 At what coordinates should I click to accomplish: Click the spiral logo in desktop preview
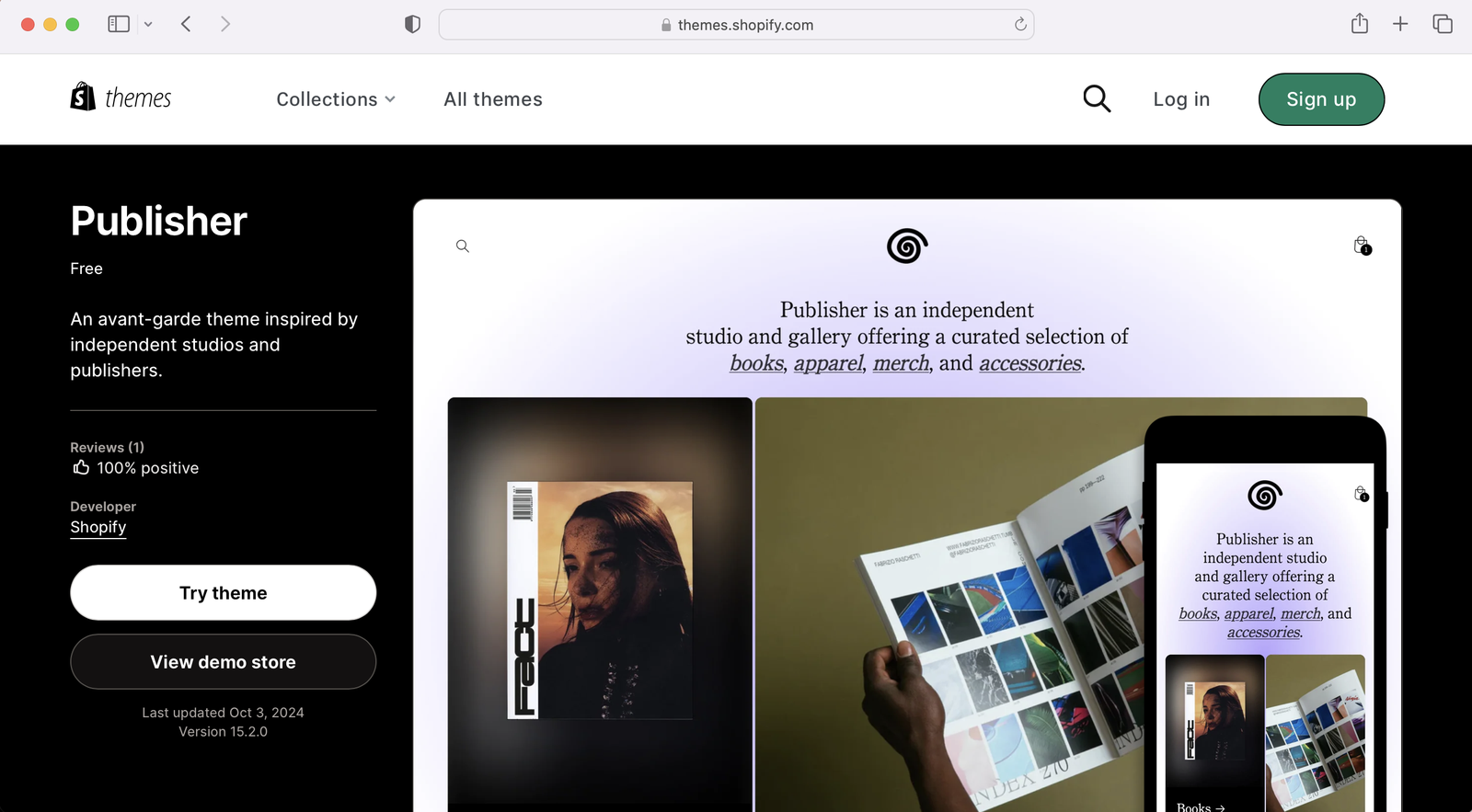907,246
